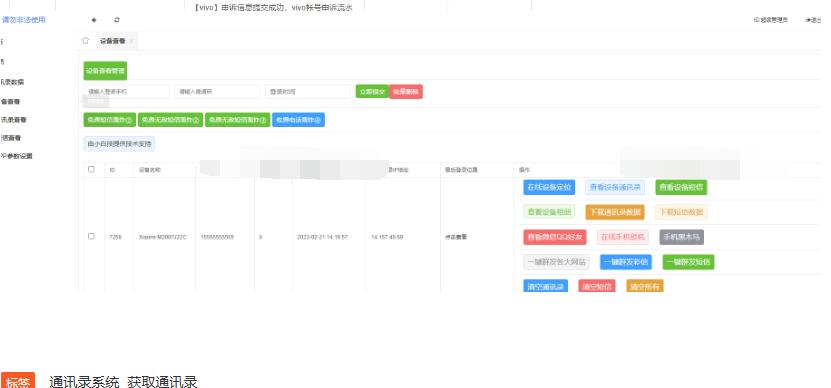
Task: Click the blue 一键群发彩信 button
Action: coord(626,262)
